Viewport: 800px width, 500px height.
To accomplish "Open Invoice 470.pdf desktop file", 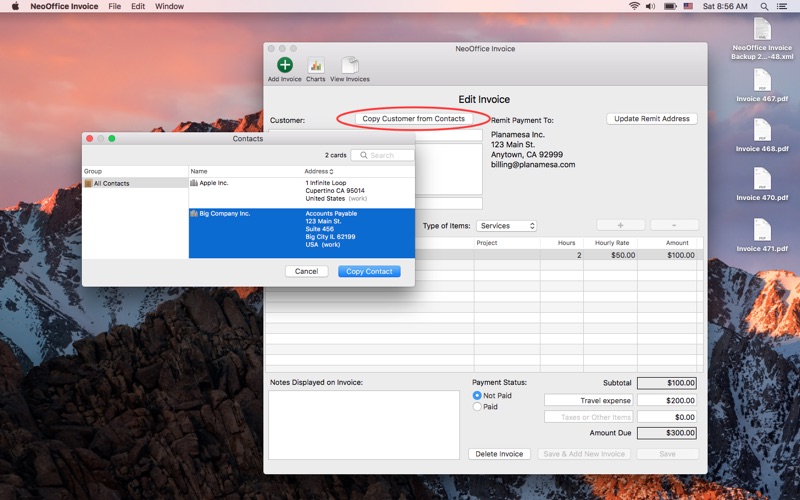I will [762, 181].
